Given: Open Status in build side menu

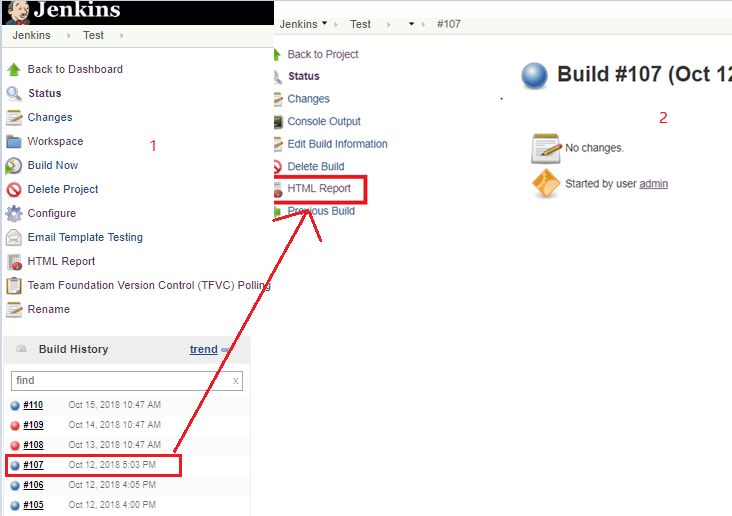Looking at the screenshot, I should [304, 76].
